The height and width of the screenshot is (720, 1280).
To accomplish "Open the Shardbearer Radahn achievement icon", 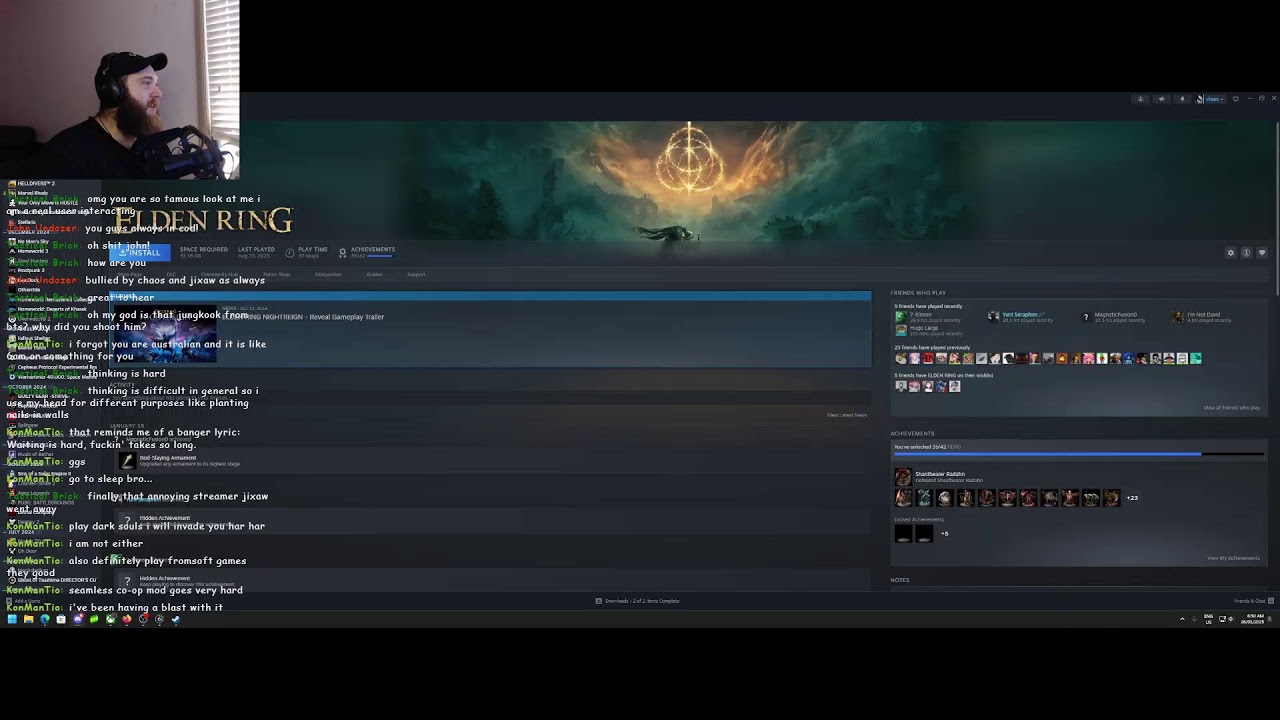I will [903, 477].
